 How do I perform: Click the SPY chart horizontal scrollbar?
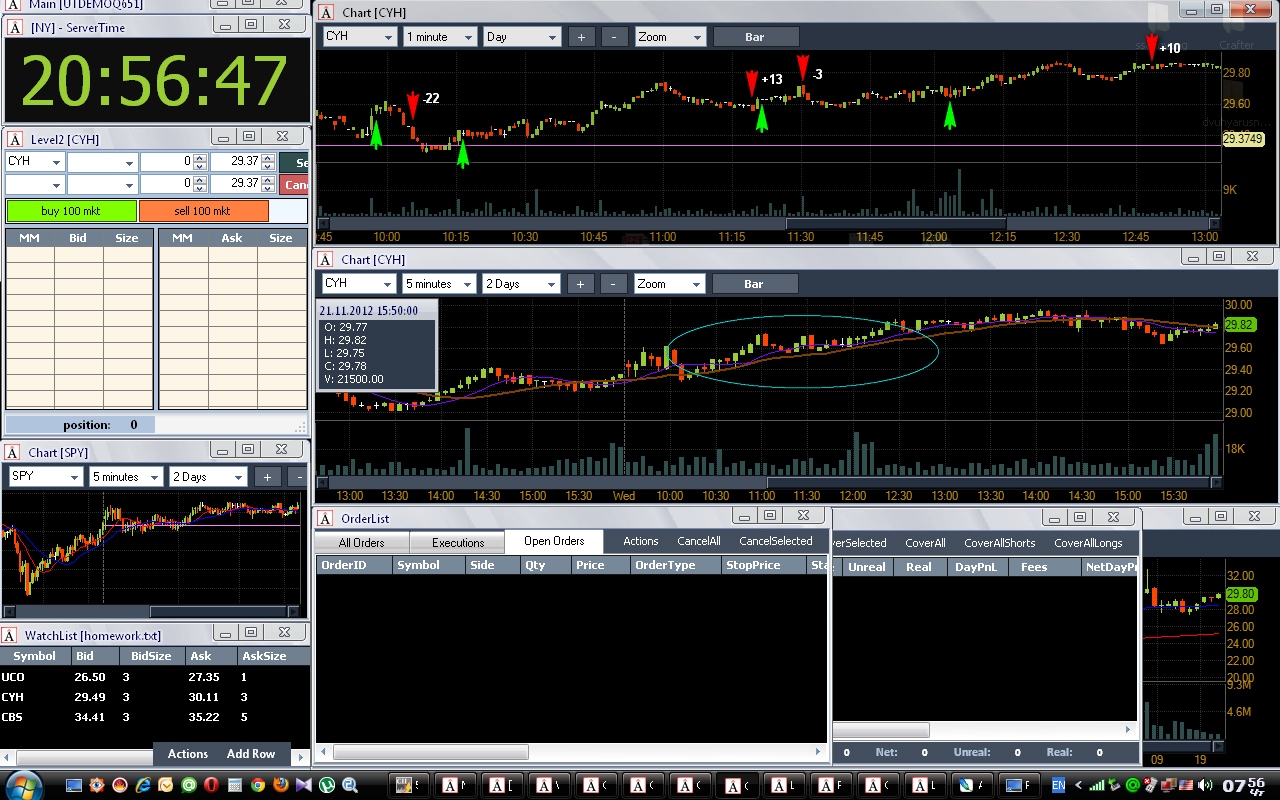[151, 612]
